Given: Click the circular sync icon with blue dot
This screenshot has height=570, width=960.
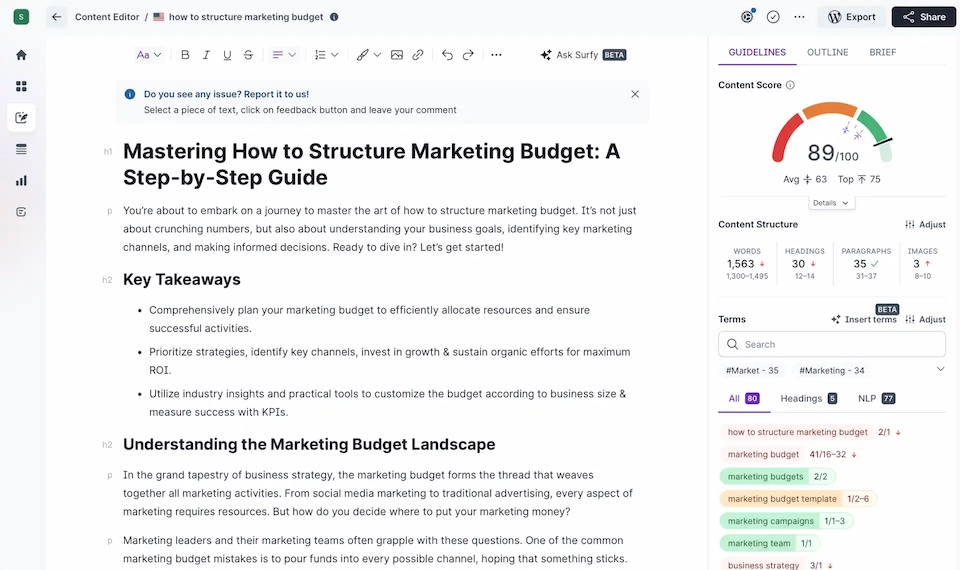Looking at the screenshot, I should click(x=747, y=17).
